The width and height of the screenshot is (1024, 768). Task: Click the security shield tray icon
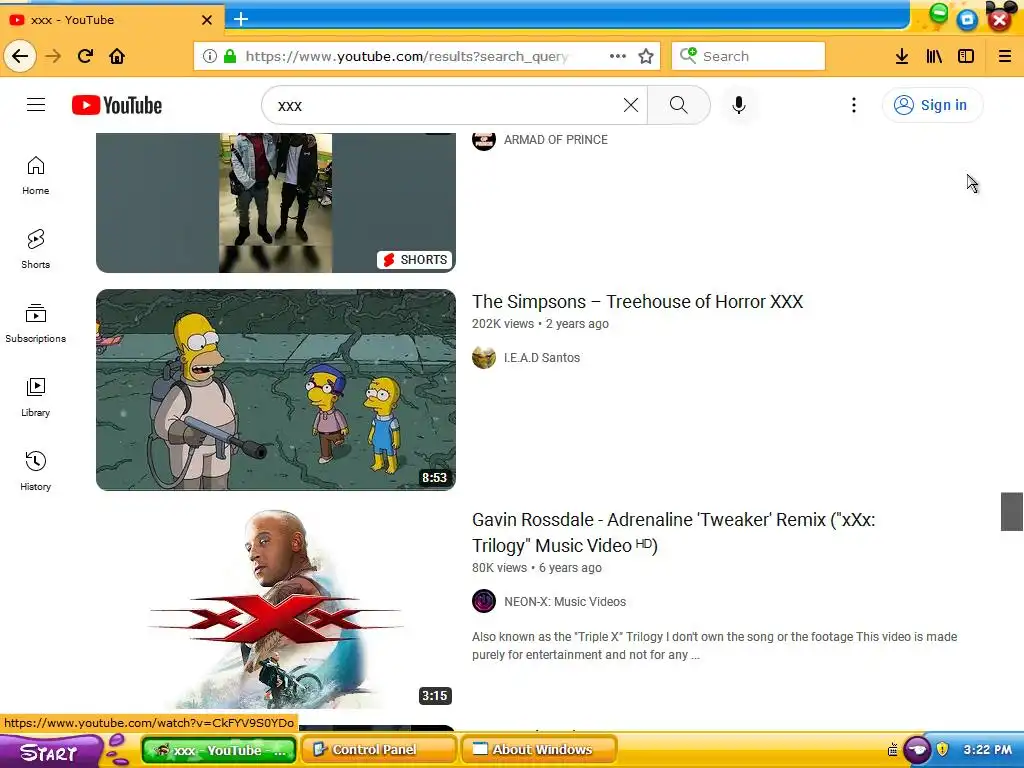(x=942, y=748)
